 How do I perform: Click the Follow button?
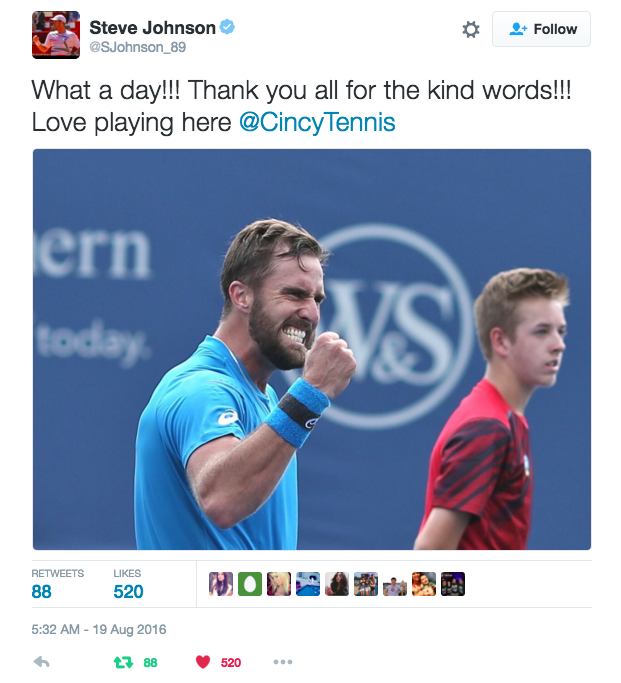point(541,29)
